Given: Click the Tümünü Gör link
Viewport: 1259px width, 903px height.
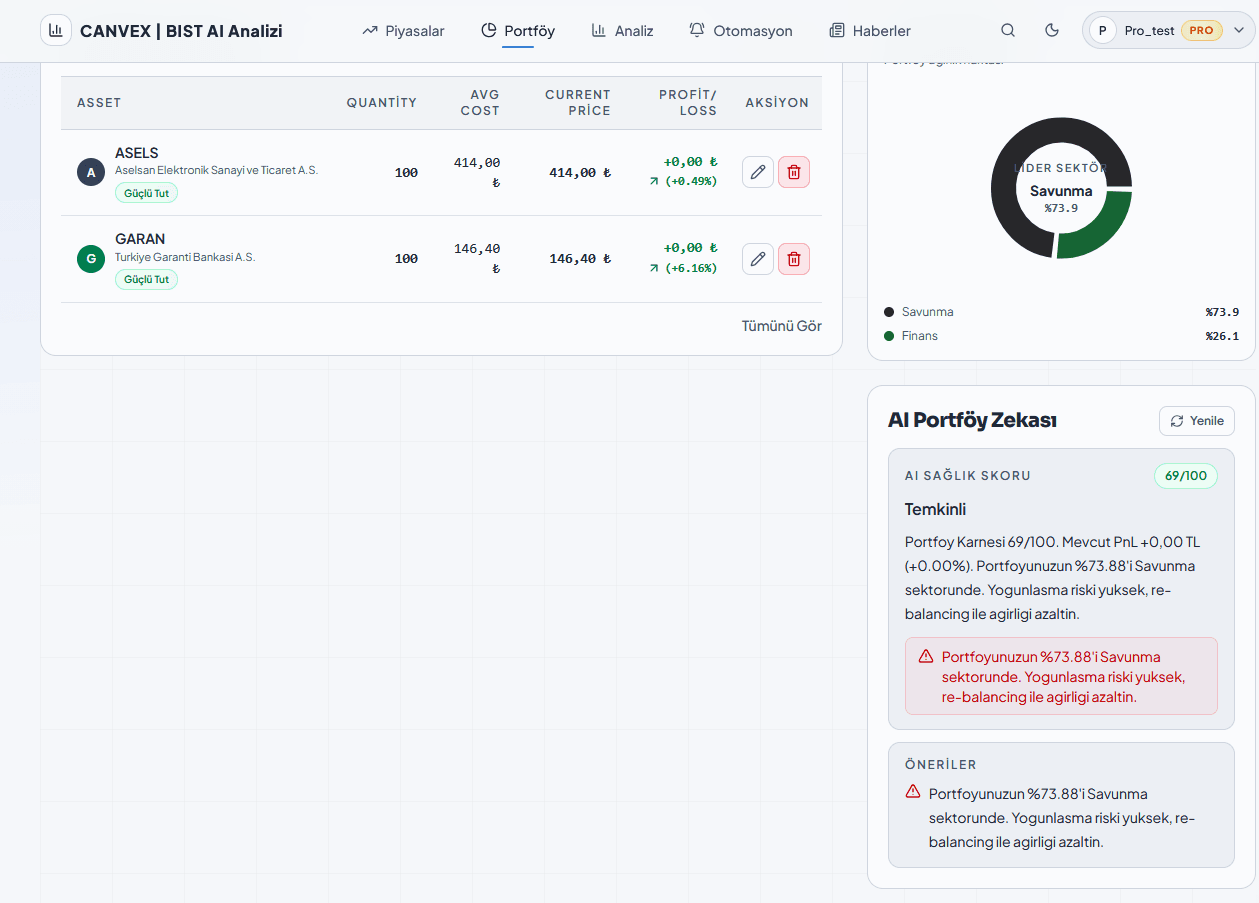Looking at the screenshot, I should tap(781, 326).
